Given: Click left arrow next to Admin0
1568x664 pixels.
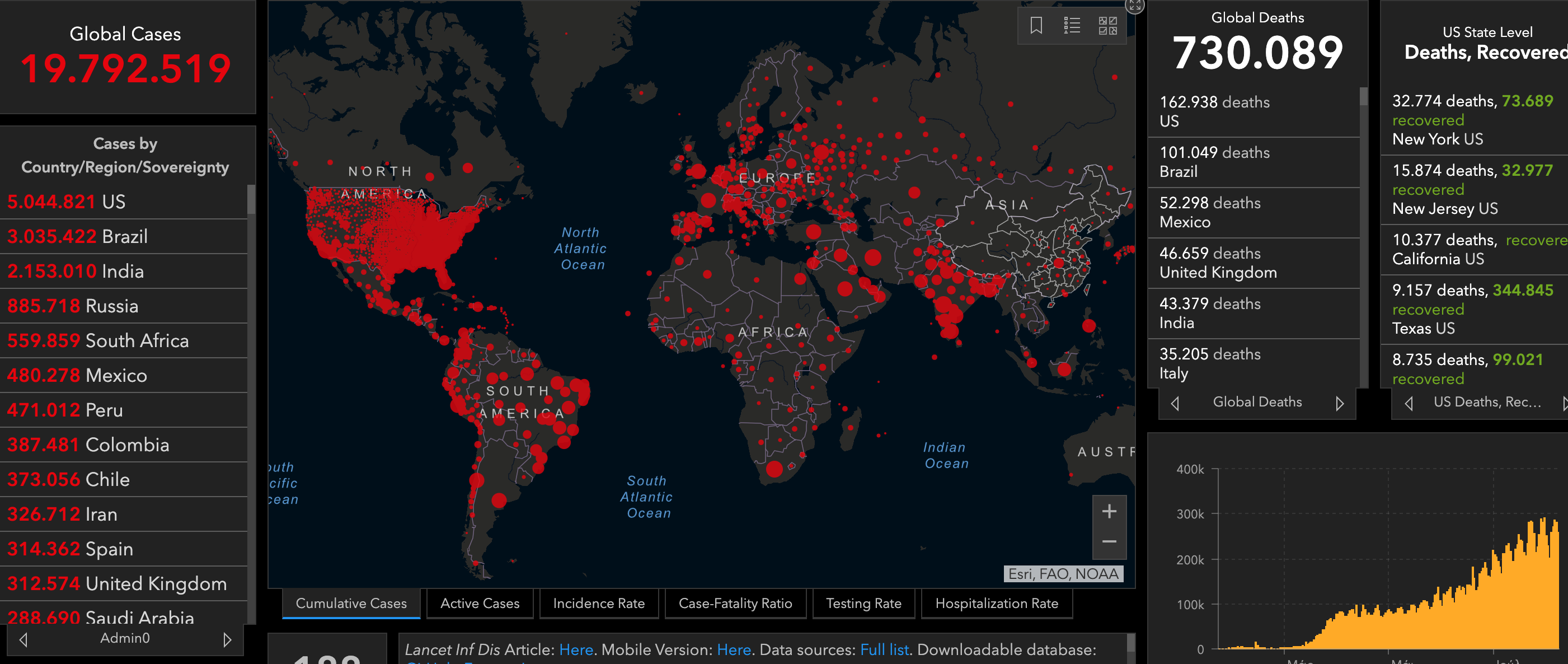Looking at the screenshot, I should [23, 639].
